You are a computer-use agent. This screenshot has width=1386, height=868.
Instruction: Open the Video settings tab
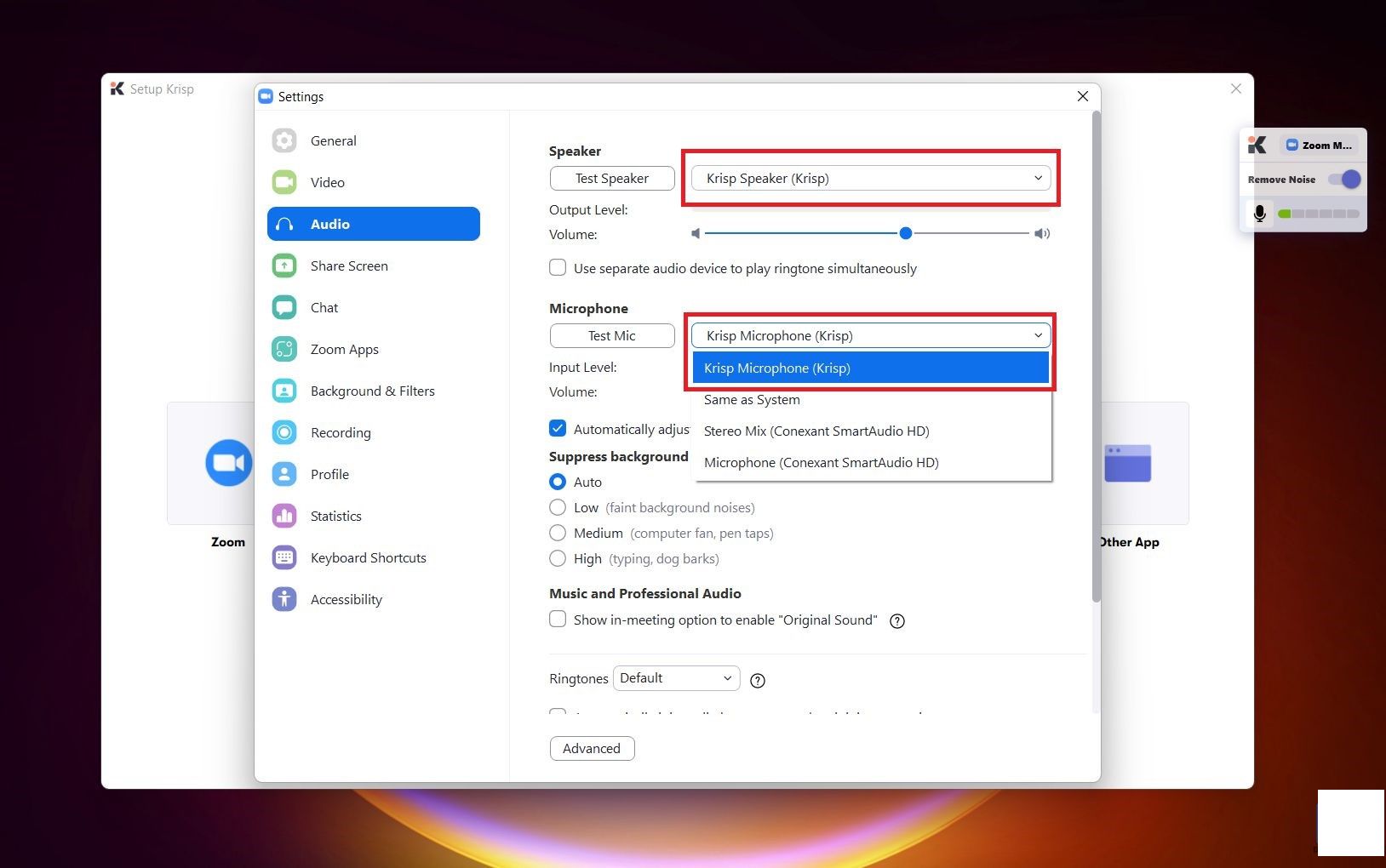tap(374, 182)
